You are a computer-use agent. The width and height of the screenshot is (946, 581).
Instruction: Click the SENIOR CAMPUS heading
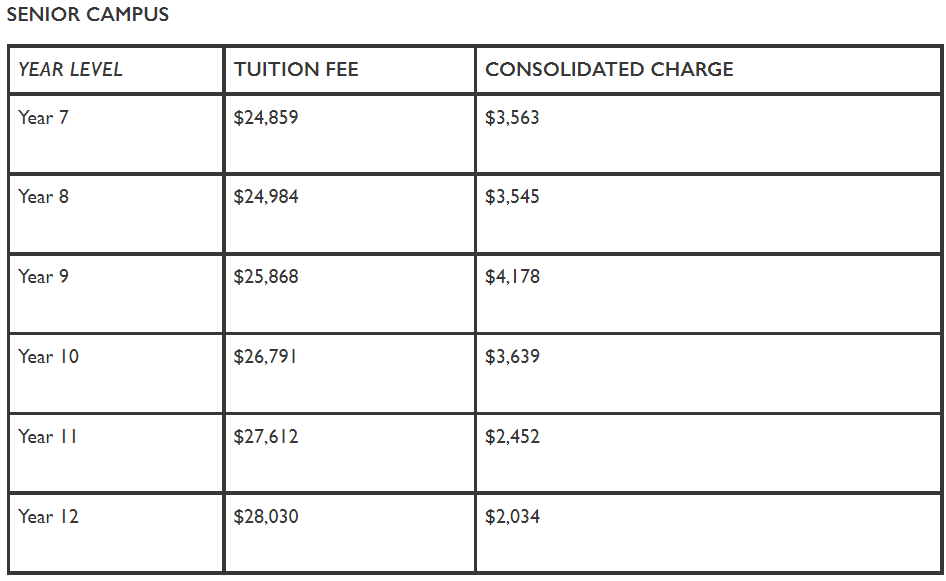pos(87,14)
